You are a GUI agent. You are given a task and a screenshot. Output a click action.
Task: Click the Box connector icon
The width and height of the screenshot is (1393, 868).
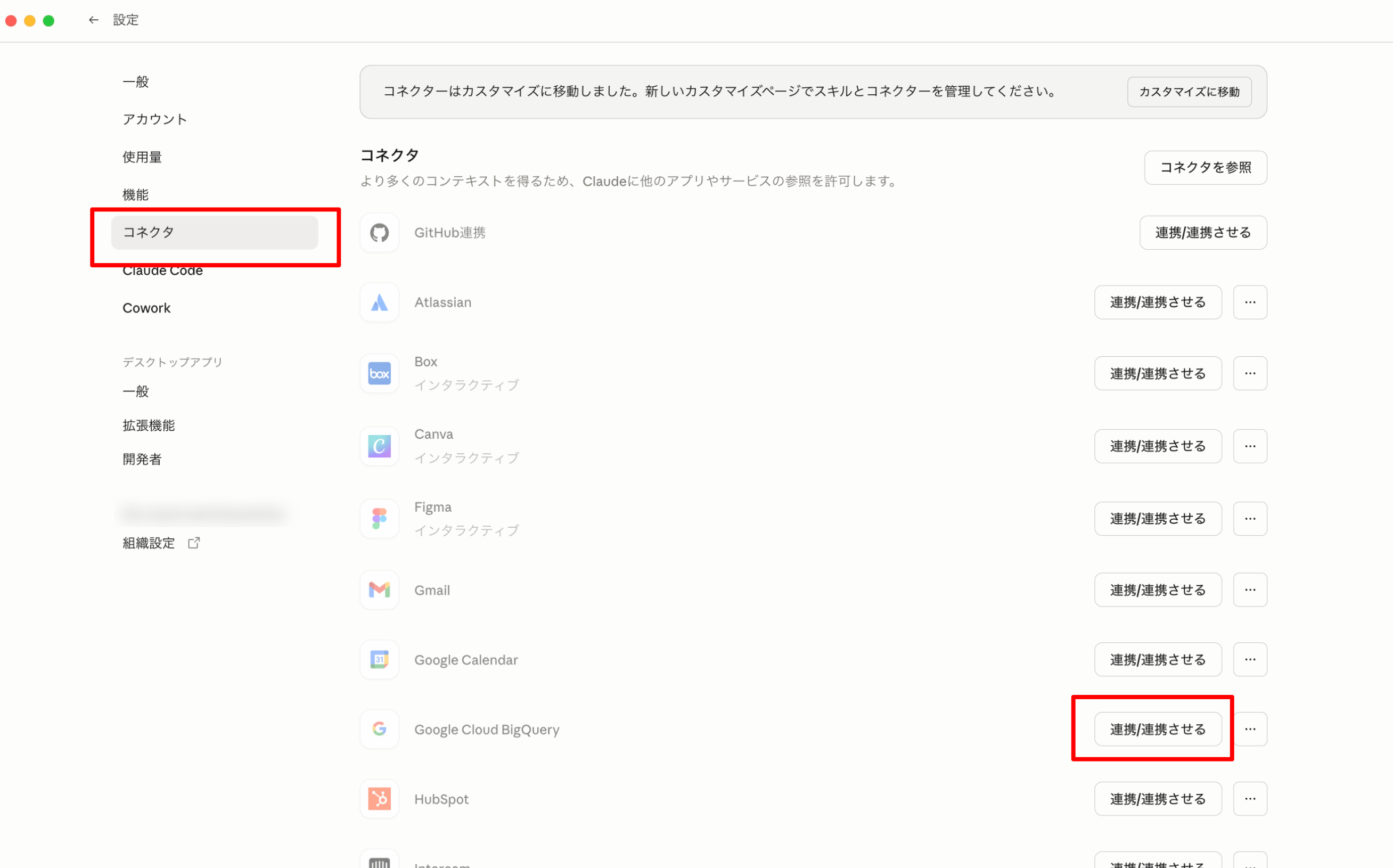click(x=379, y=374)
